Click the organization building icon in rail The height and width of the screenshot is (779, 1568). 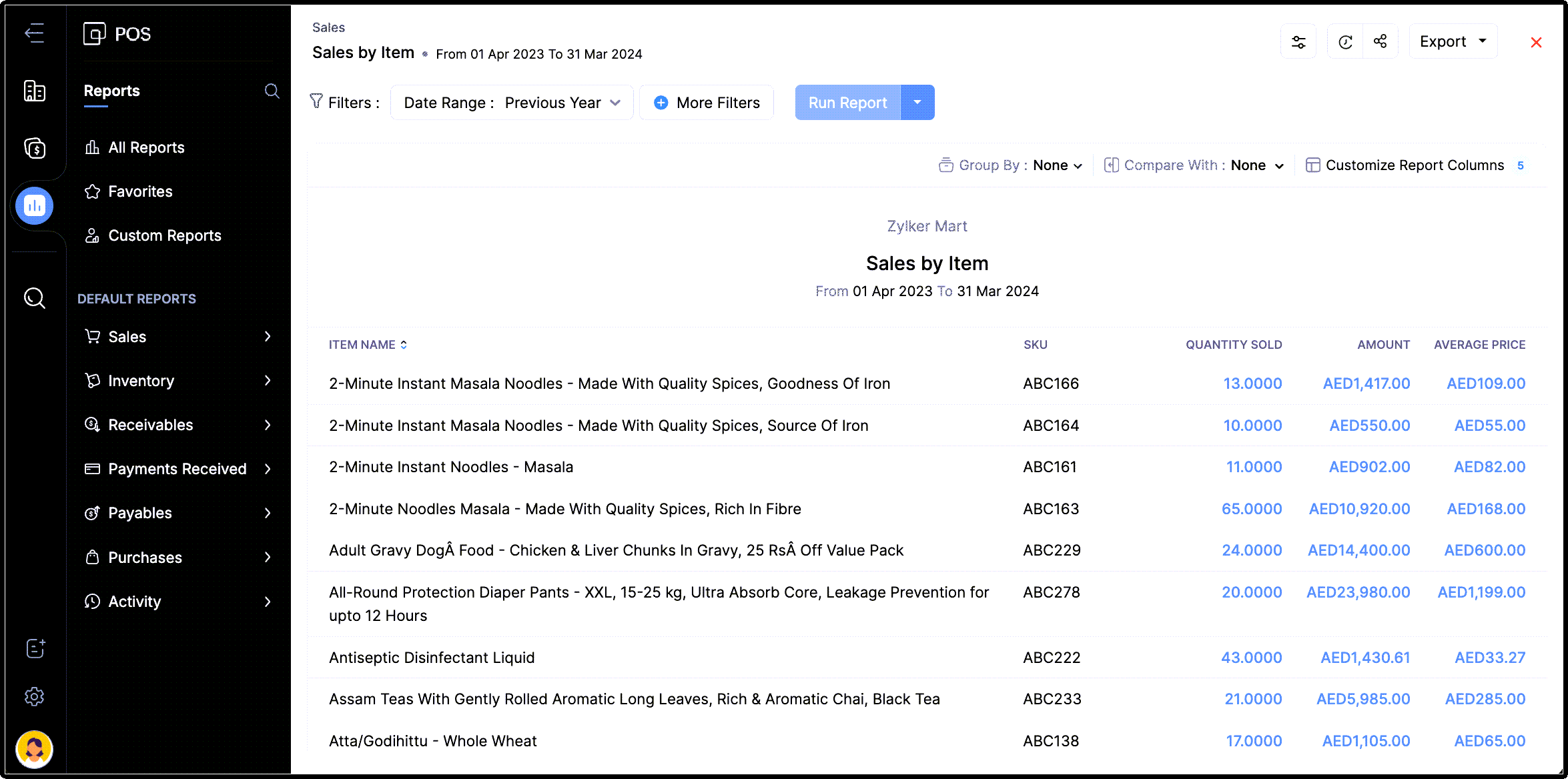coord(34,91)
